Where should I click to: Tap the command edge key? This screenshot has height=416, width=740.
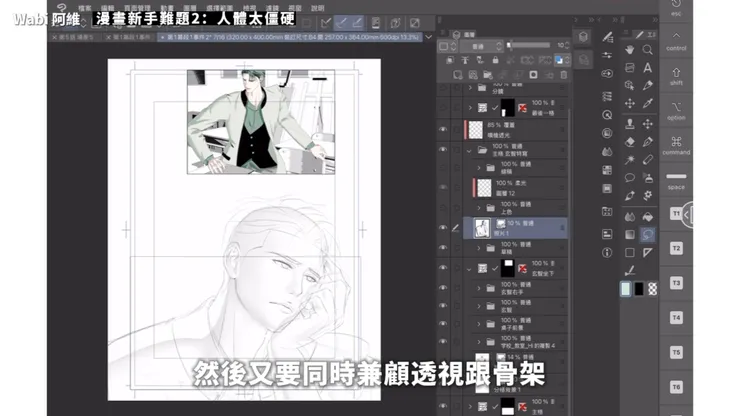pyautogui.click(x=676, y=145)
